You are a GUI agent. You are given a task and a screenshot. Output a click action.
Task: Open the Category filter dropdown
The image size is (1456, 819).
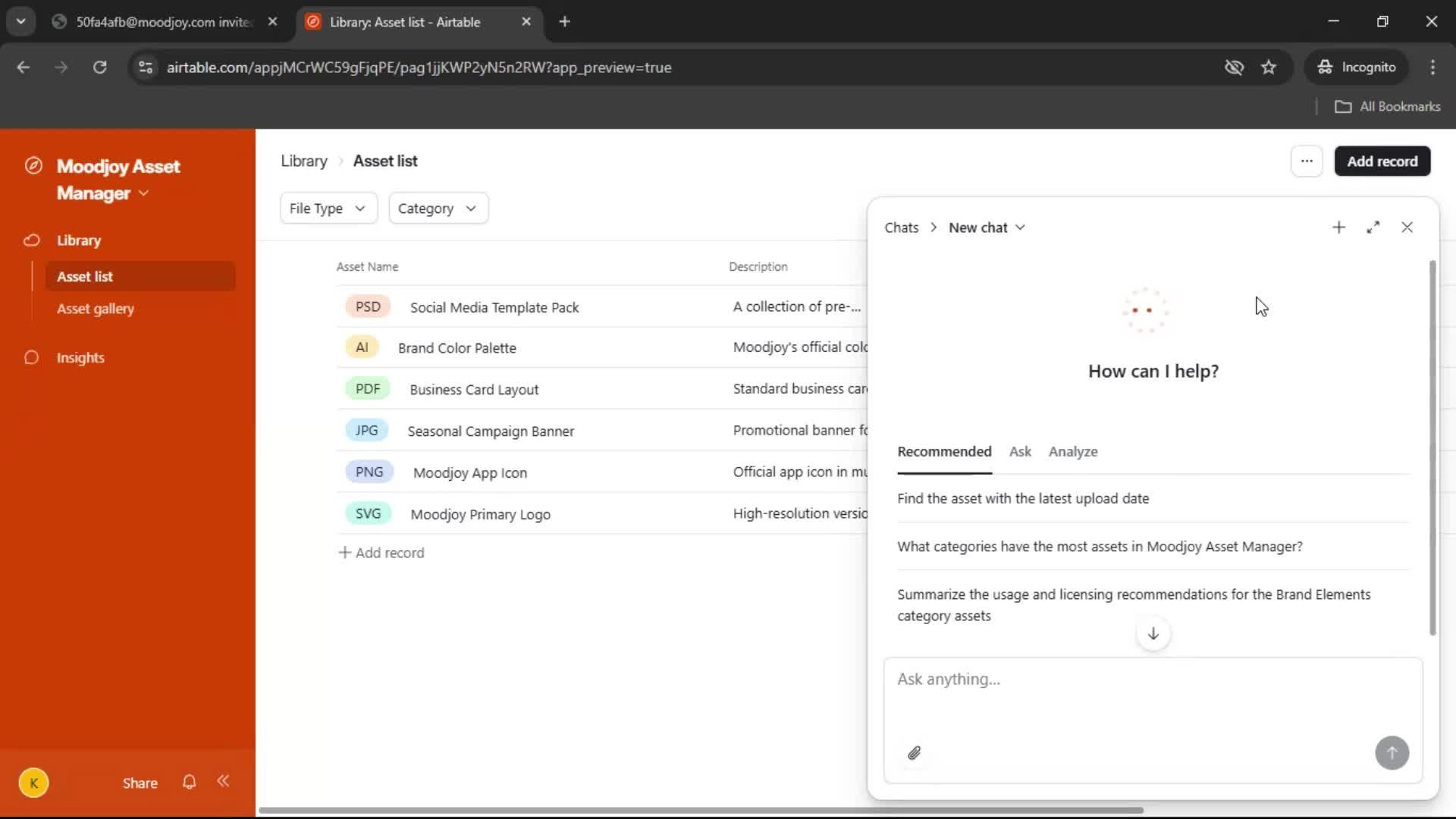pos(438,209)
